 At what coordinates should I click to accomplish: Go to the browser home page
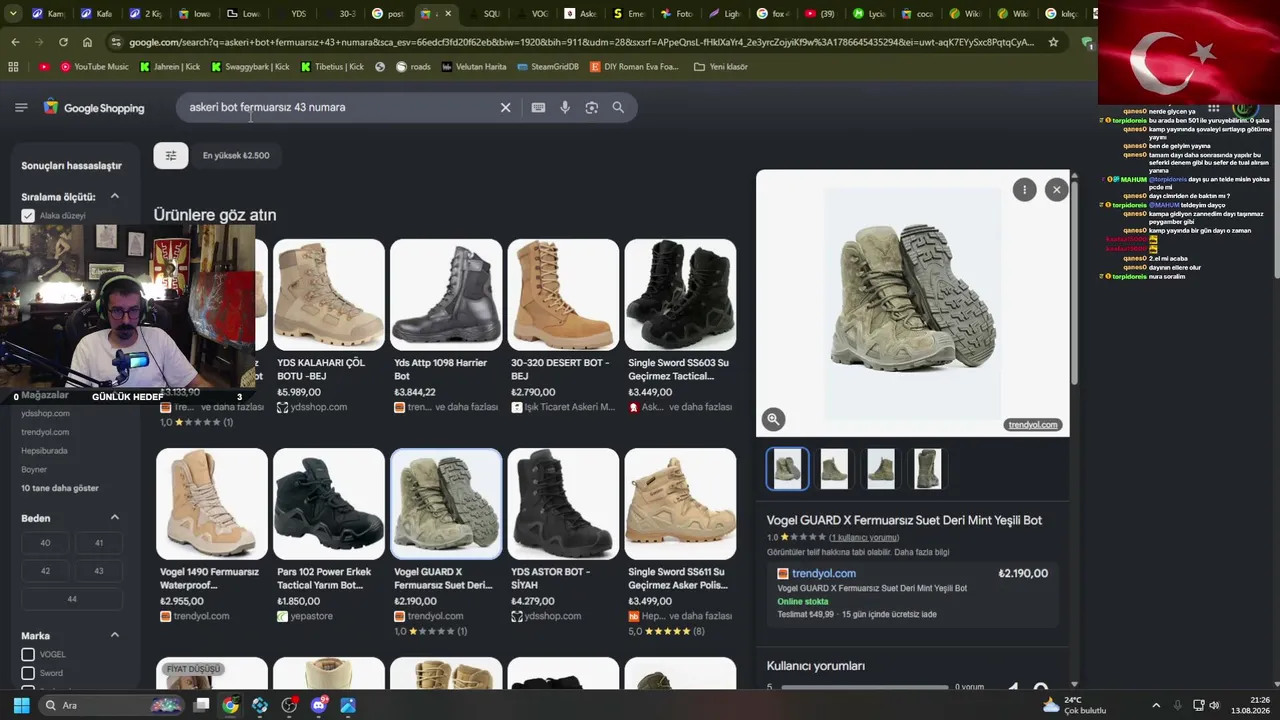tap(87, 42)
